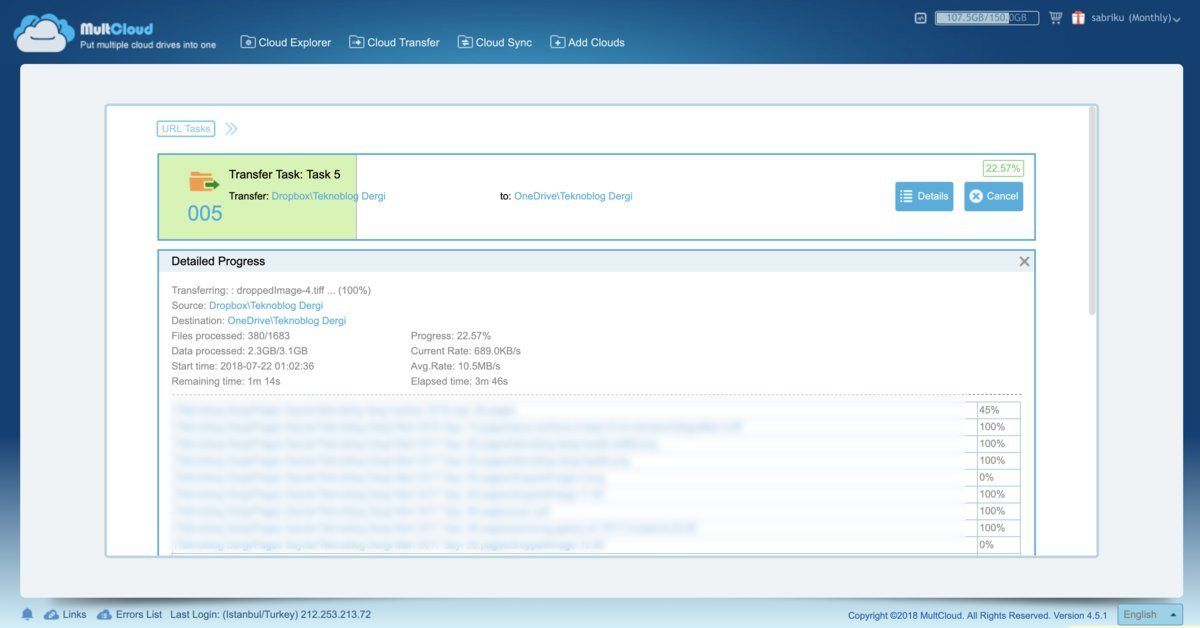Click the 107.5GB/150.0GB data usage bar
The width and height of the screenshot is (1200, 628).
click(x=986, y=18)
